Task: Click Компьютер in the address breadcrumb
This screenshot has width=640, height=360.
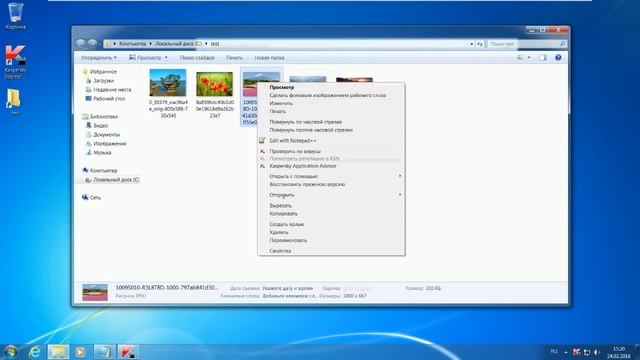Action: coord(132,44)
